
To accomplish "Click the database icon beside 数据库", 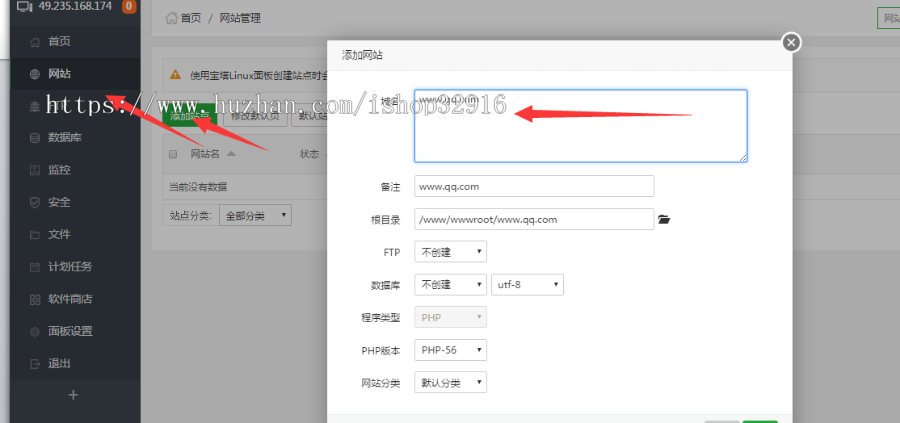I will tap(35, 138).
